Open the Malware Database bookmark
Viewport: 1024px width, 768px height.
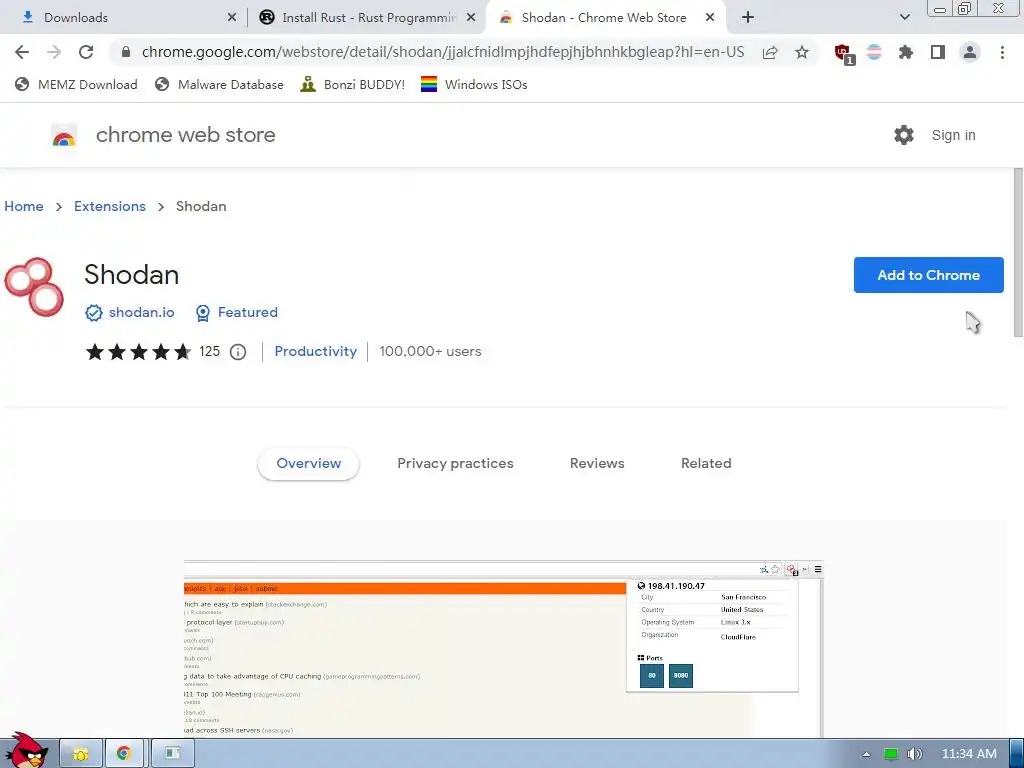click(x=219, y=84)
